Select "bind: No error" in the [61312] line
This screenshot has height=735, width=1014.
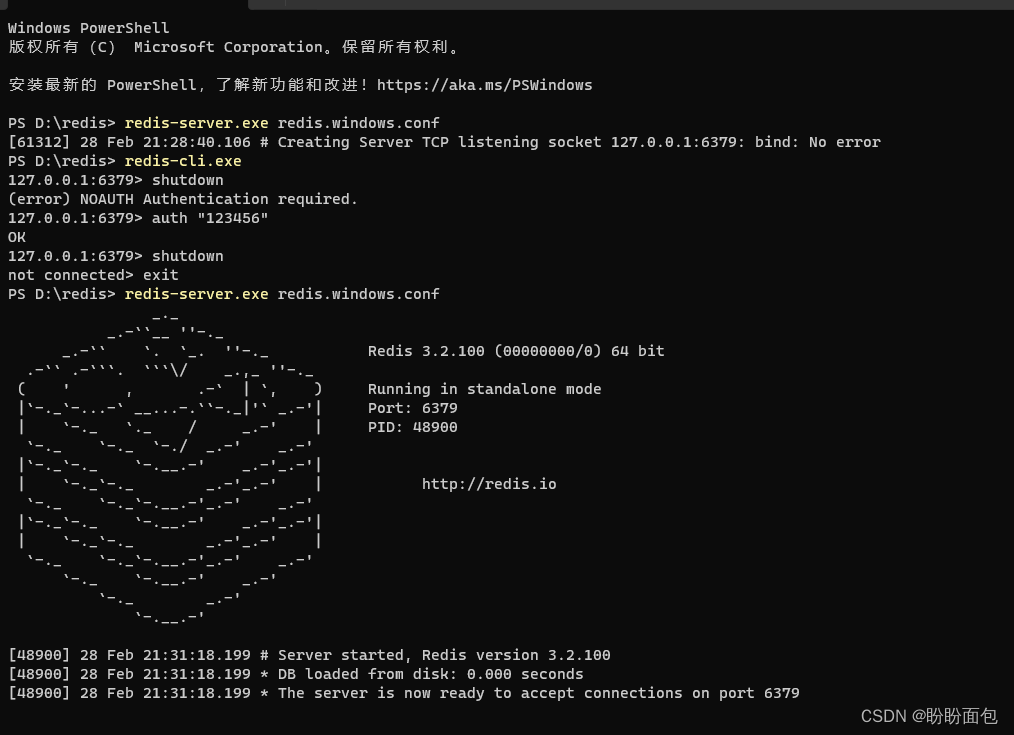point(817,142)
